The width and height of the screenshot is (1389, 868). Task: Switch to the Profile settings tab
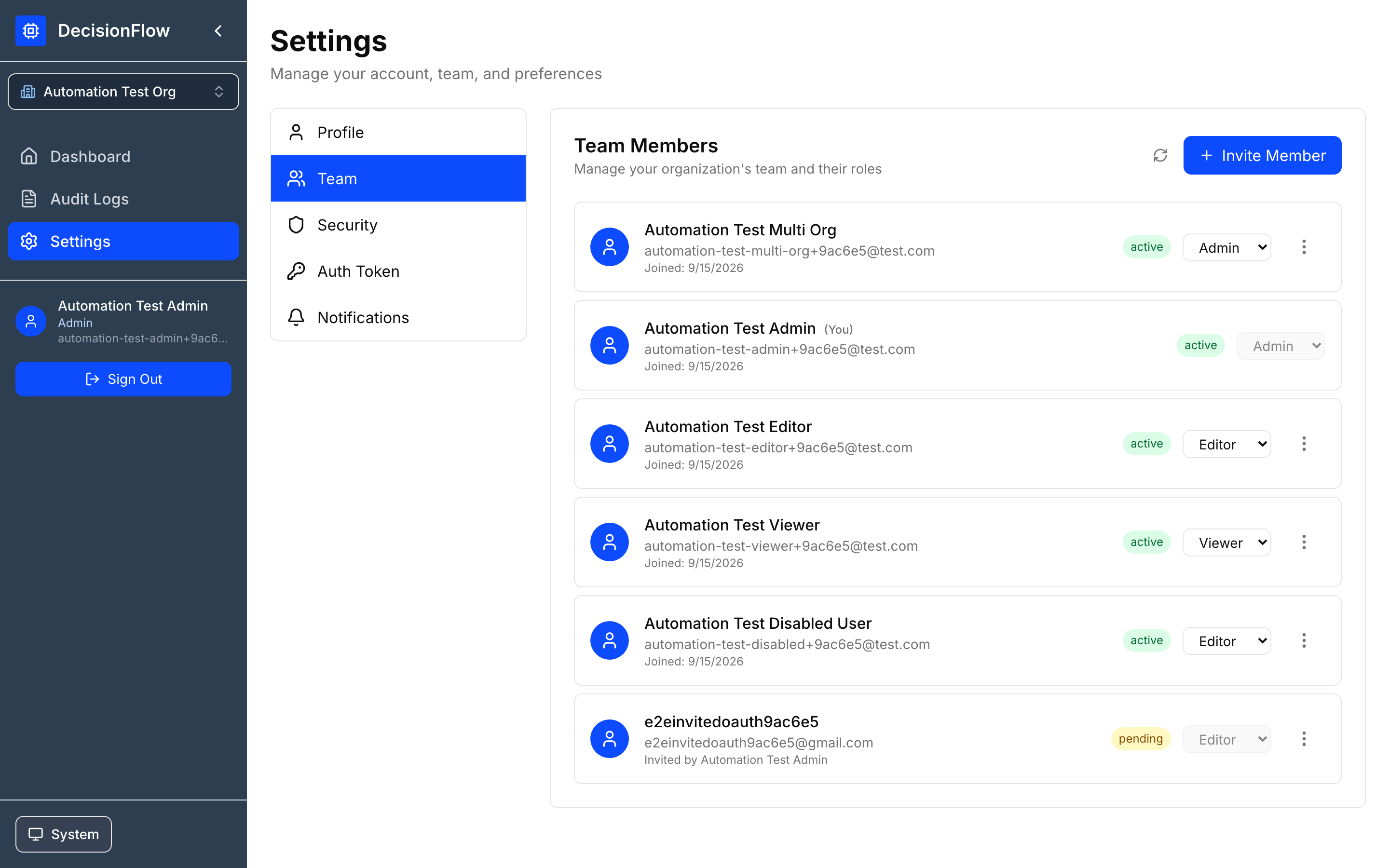click(x=398, y=132)
